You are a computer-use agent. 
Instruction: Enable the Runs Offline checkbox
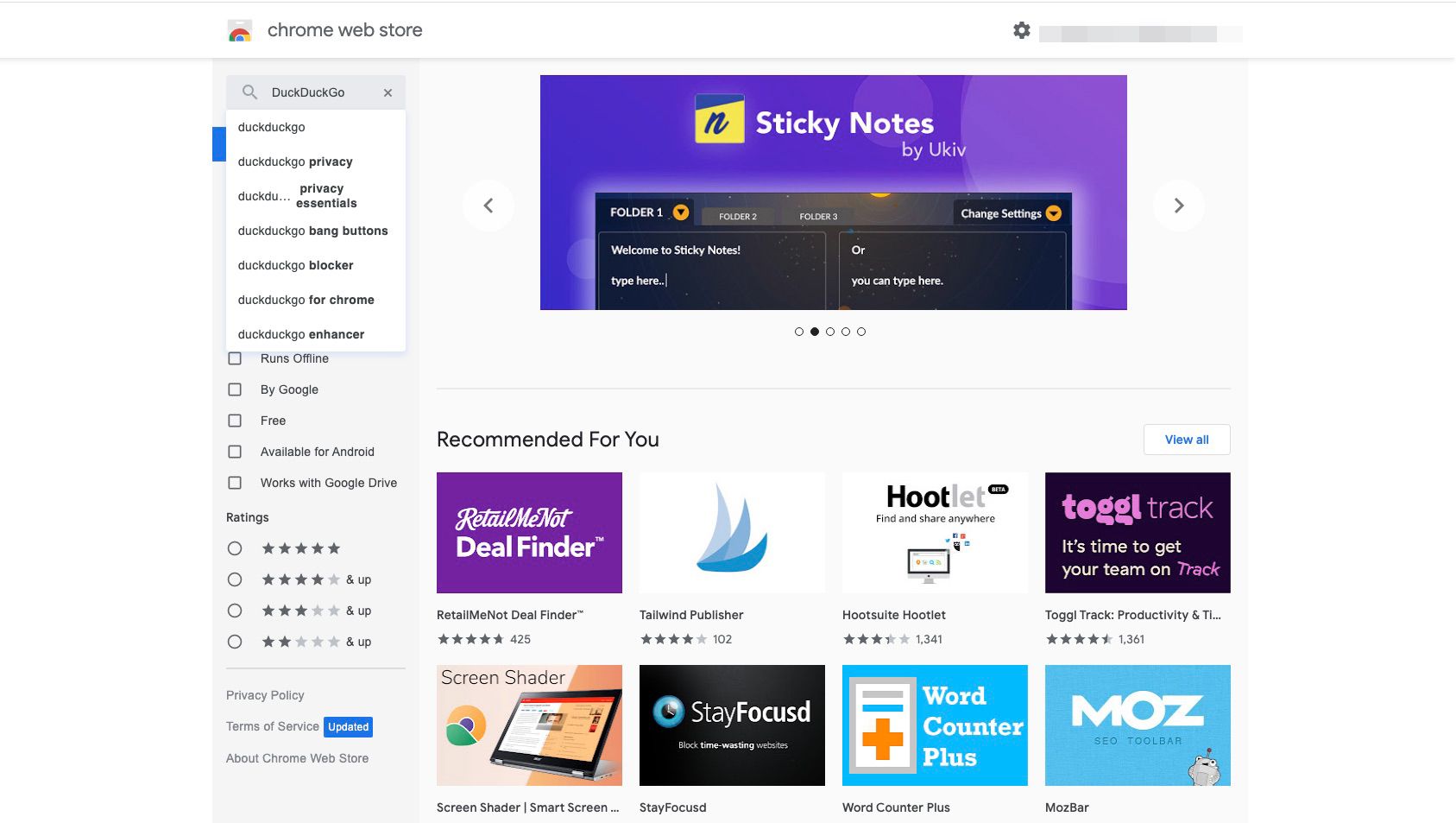235,358
